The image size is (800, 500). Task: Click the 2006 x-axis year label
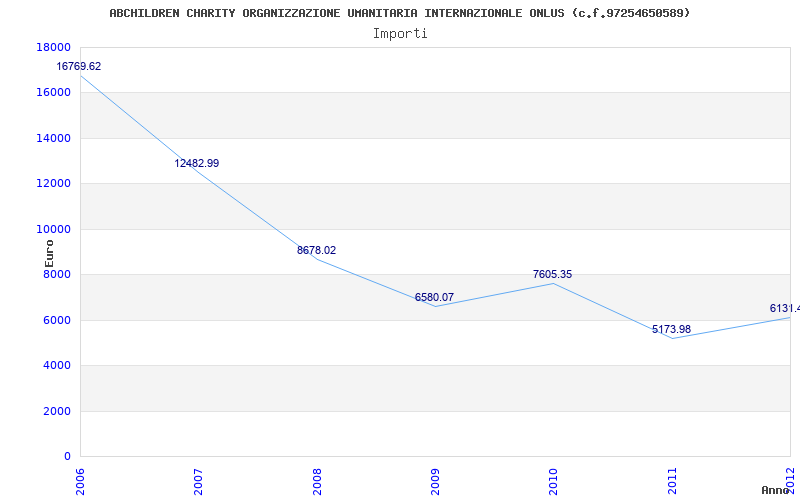[80, 481]
